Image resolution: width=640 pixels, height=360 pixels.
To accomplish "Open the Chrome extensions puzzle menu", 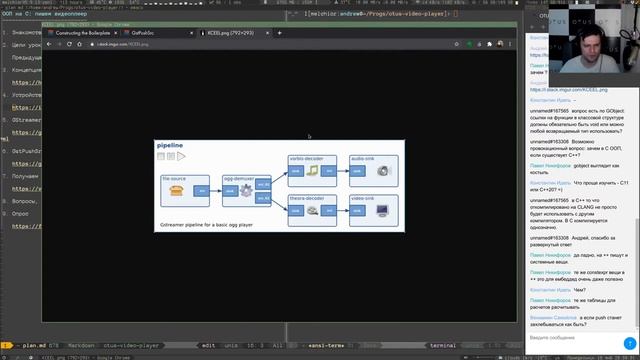I will pyautogui.click(x=489, y=44).
